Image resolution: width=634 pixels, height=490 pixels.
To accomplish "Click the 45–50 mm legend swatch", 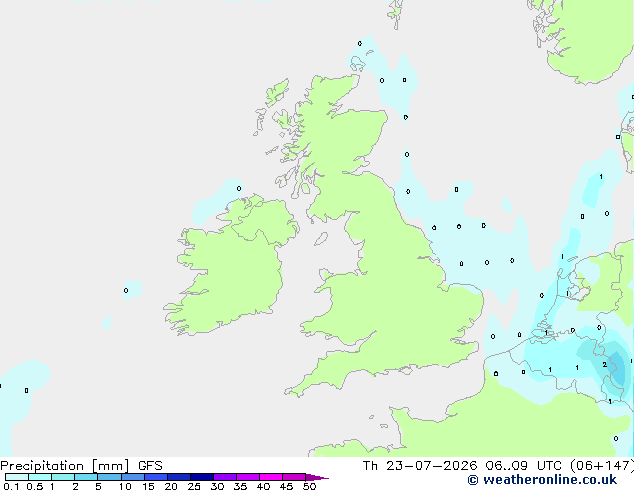I will [x=294, y=477].
